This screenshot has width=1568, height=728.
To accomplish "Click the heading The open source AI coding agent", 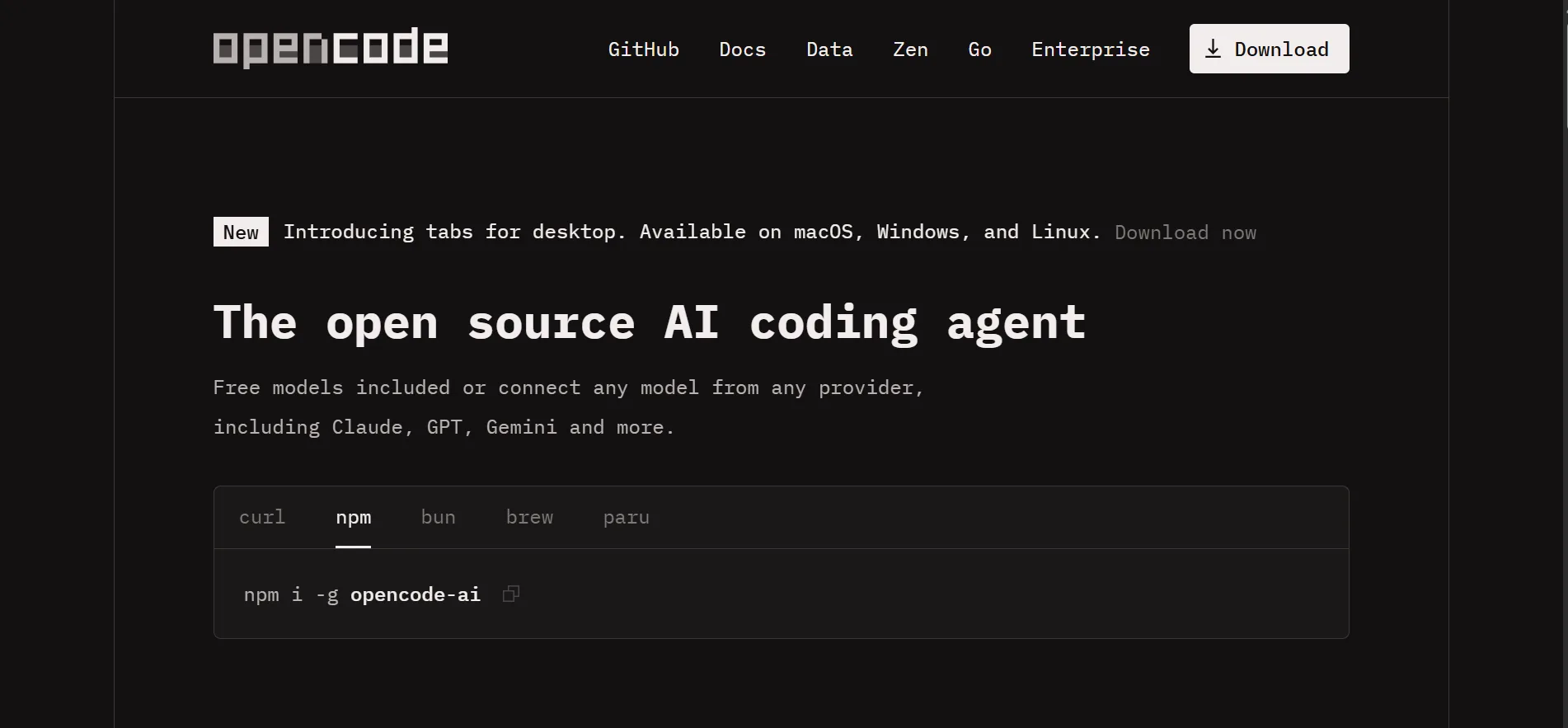I will (x=650, y=322).
